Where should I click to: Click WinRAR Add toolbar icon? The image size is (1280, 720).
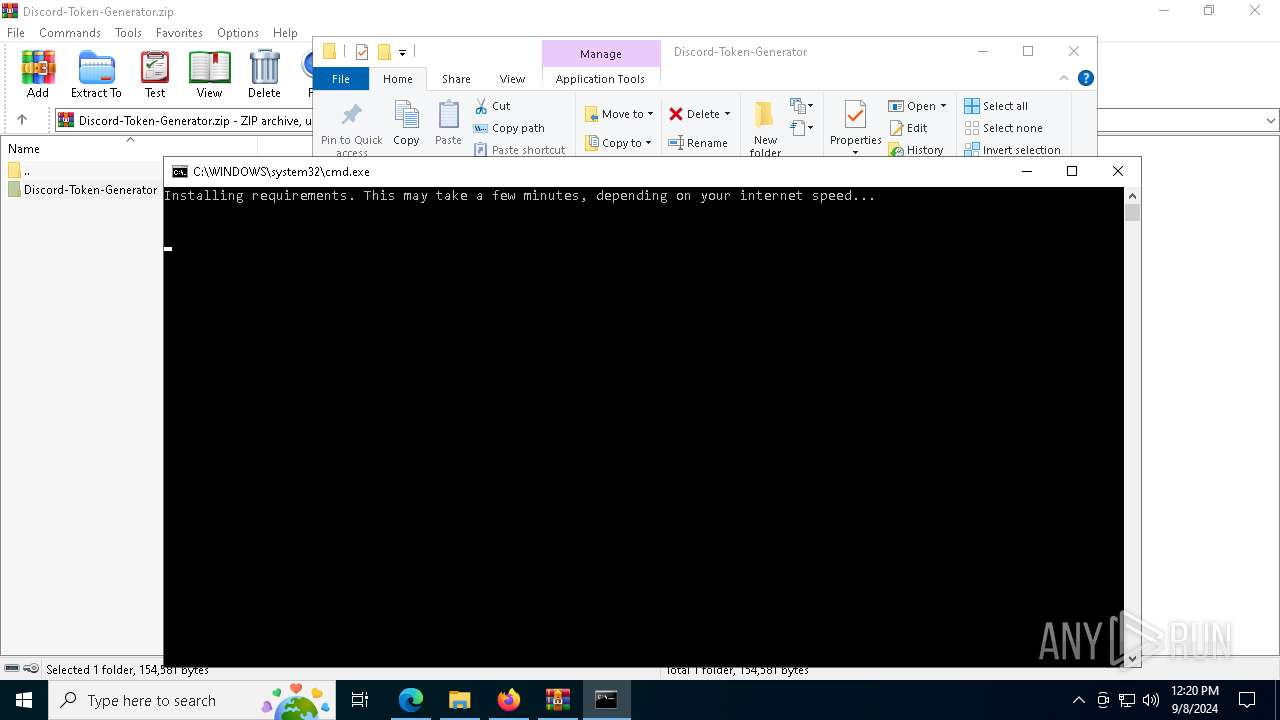[38, 74]
